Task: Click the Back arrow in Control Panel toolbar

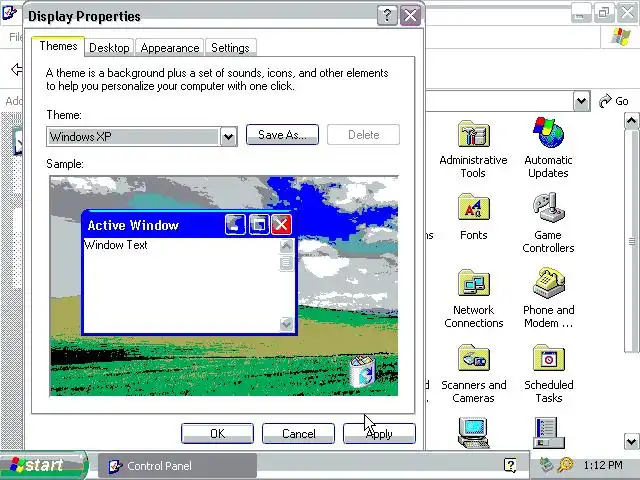Action: pyautogui.click(x=16, y=69)
